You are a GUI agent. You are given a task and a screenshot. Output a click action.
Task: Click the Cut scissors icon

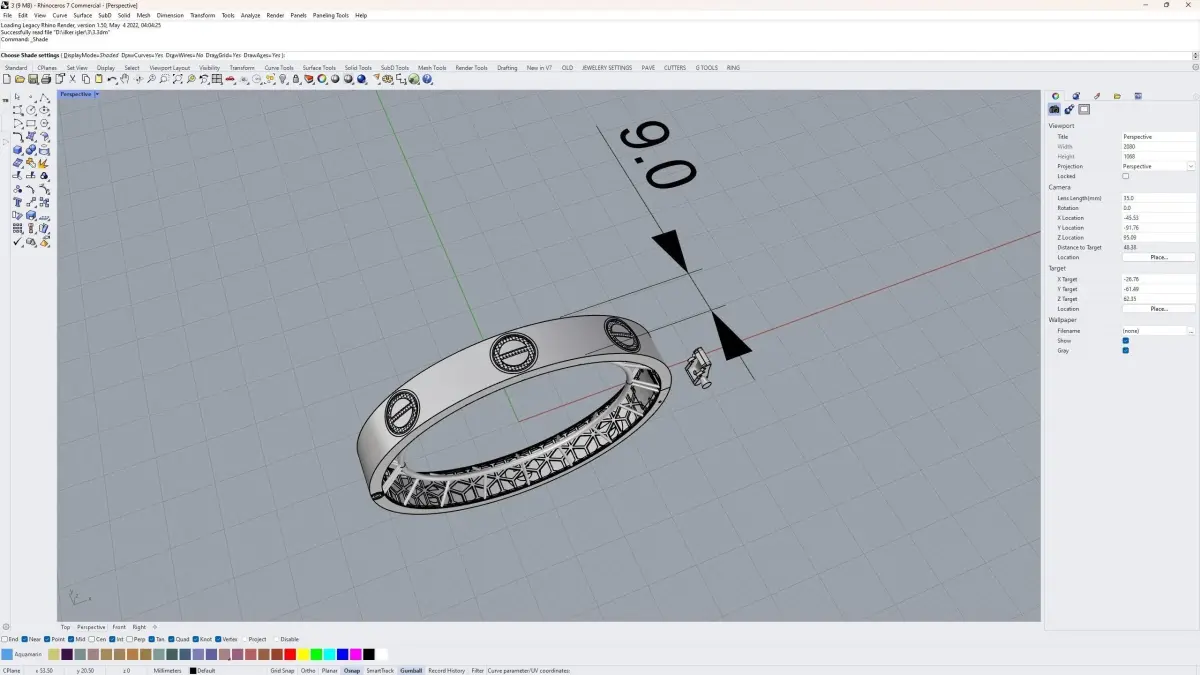(72, 79)
